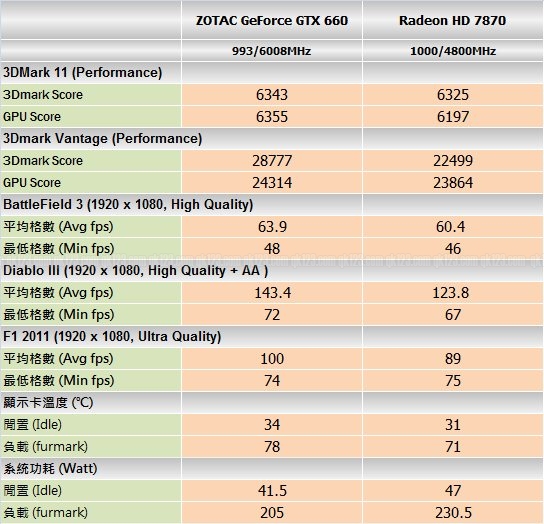Screen dimensions: 544x524
Task: Click the 1000/4800MHz clock cell
Action: (x=453, y=51)
